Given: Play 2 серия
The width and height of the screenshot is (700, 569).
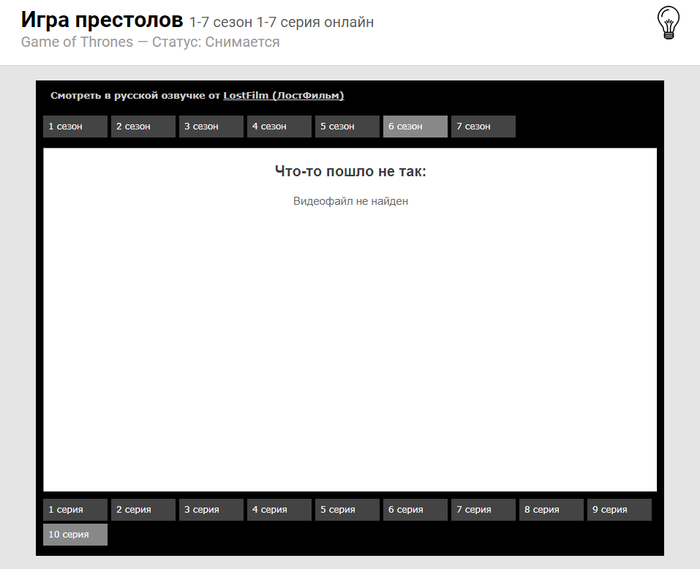Looking at the screenshot, I should (x=143, y=510).
